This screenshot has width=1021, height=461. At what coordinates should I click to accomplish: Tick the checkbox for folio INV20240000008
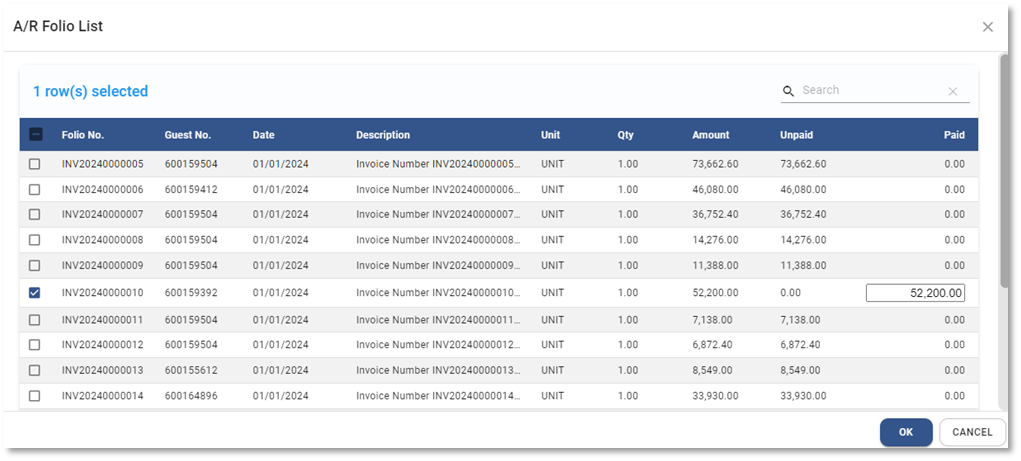tap(35, 240)
